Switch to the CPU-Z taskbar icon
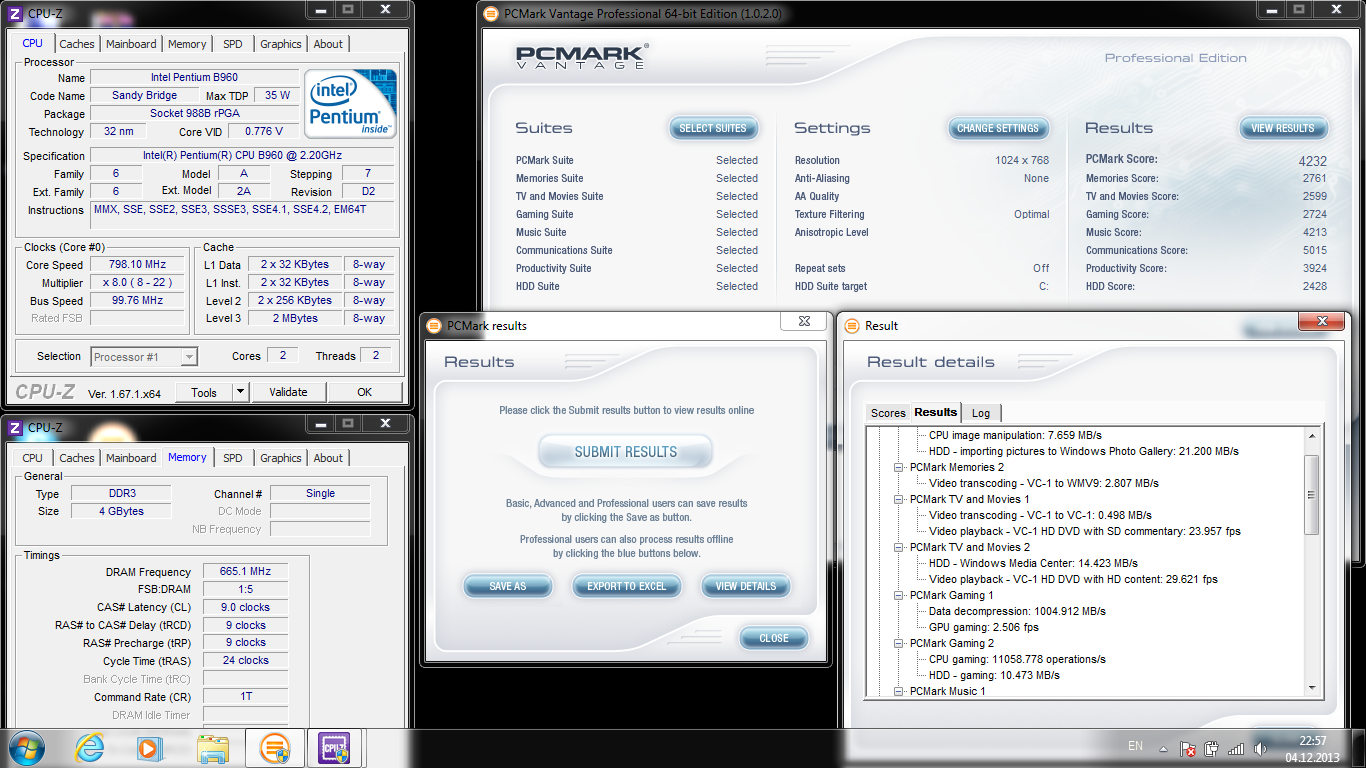This screenshot has height=768, width=1366. tap(334, 747)
